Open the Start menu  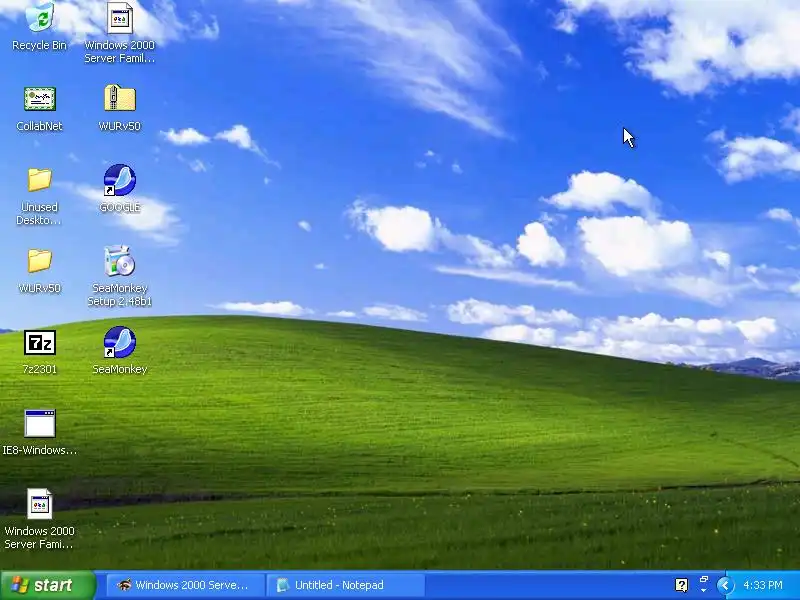point(48,585)
